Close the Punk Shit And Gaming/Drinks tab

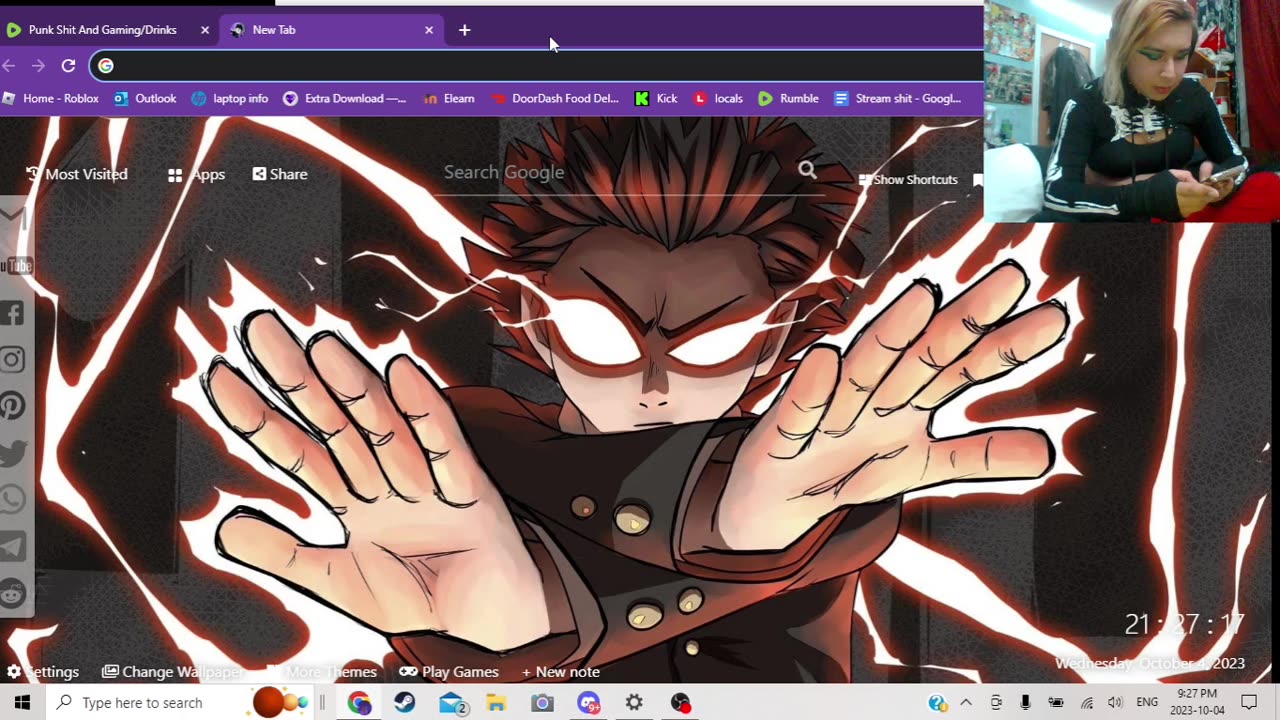point(205,30)
